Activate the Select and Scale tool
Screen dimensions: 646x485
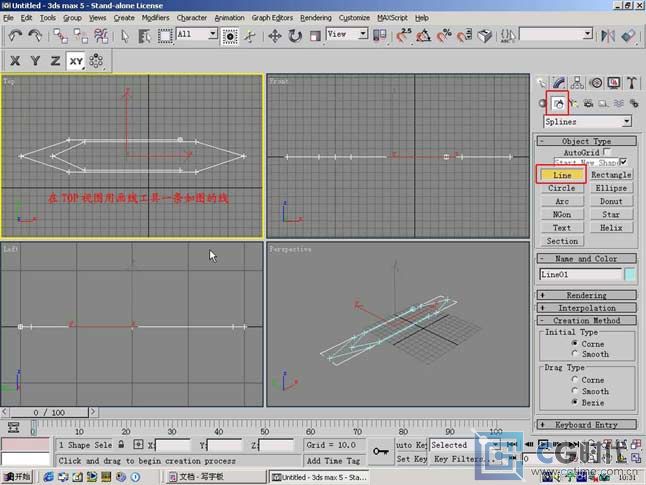click(x=315, y=36)
